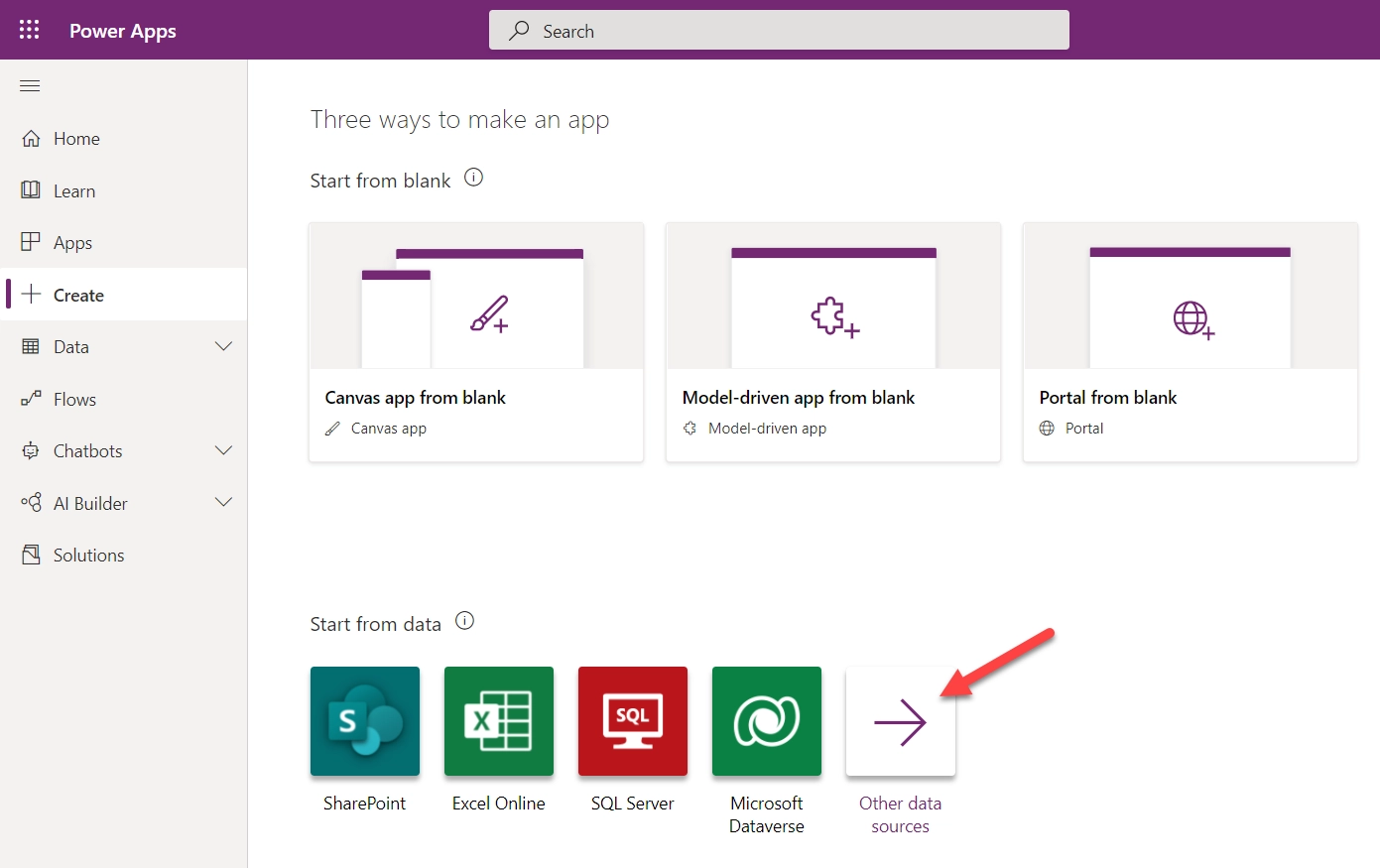Click the Data label in sidebar
The image size is (1380, 868).
click(x=71, y=347)
